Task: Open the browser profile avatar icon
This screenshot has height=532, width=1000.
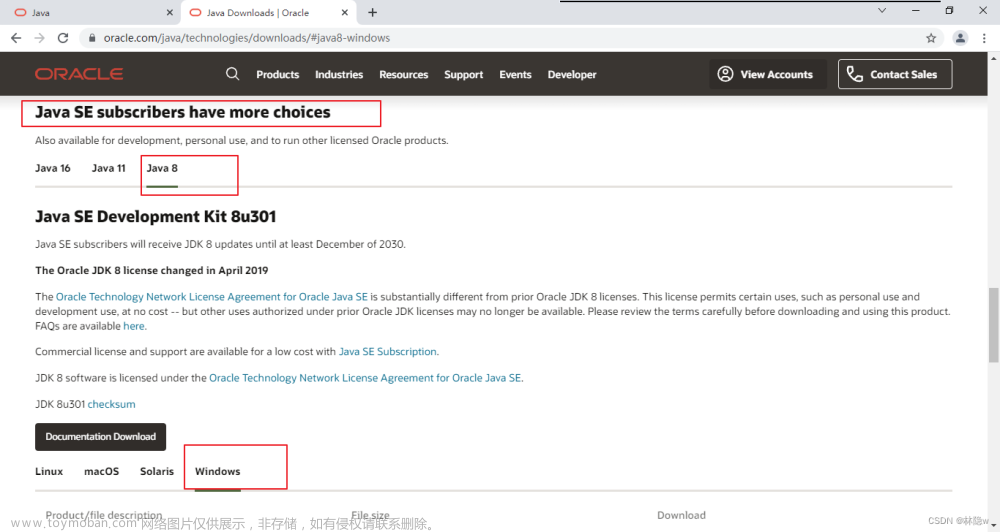Action: click(x=960, y=38)
